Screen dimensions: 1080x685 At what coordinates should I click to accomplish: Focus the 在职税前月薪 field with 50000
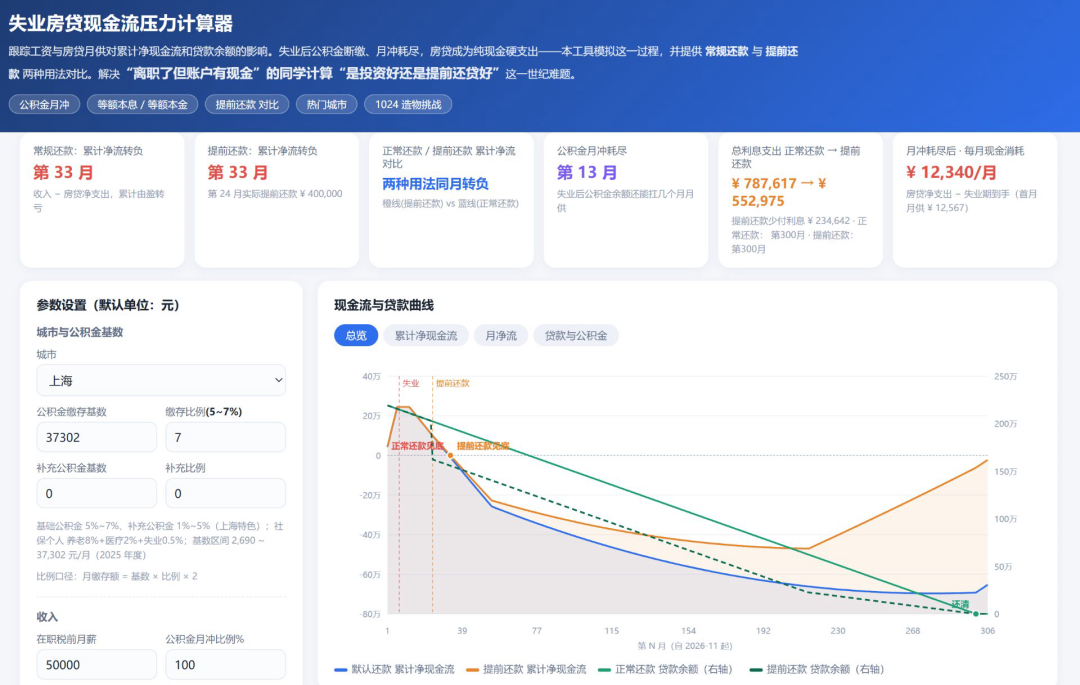[96, 664]
